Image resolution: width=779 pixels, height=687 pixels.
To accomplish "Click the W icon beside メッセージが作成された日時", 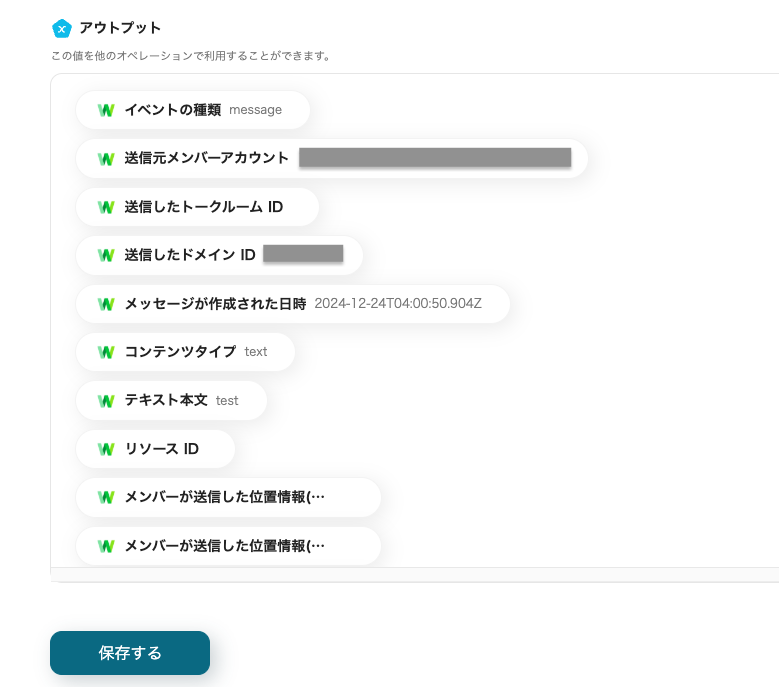I will click(106, 304).
